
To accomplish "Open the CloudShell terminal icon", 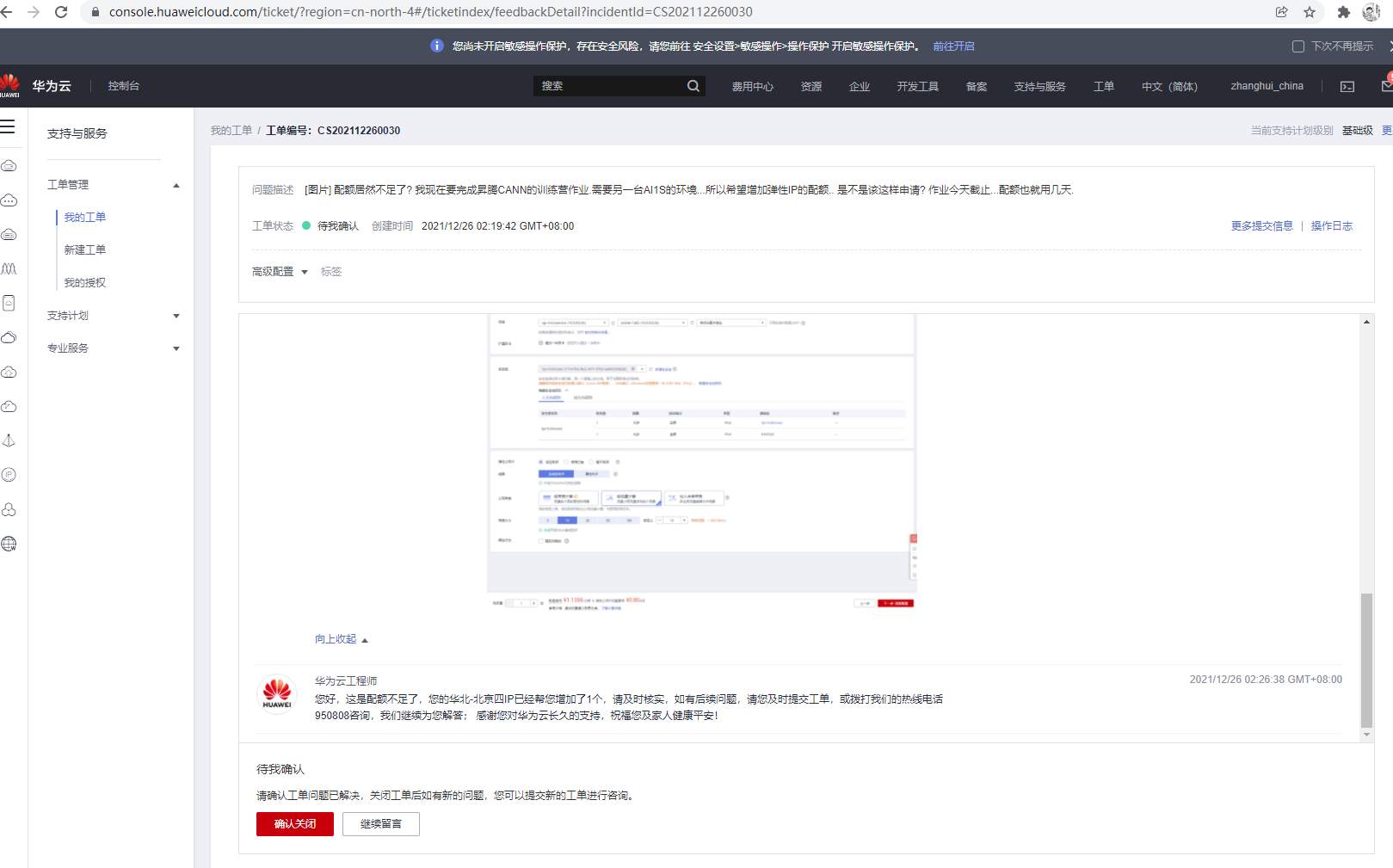I will pyautogui.click(x=1347, y=87).
